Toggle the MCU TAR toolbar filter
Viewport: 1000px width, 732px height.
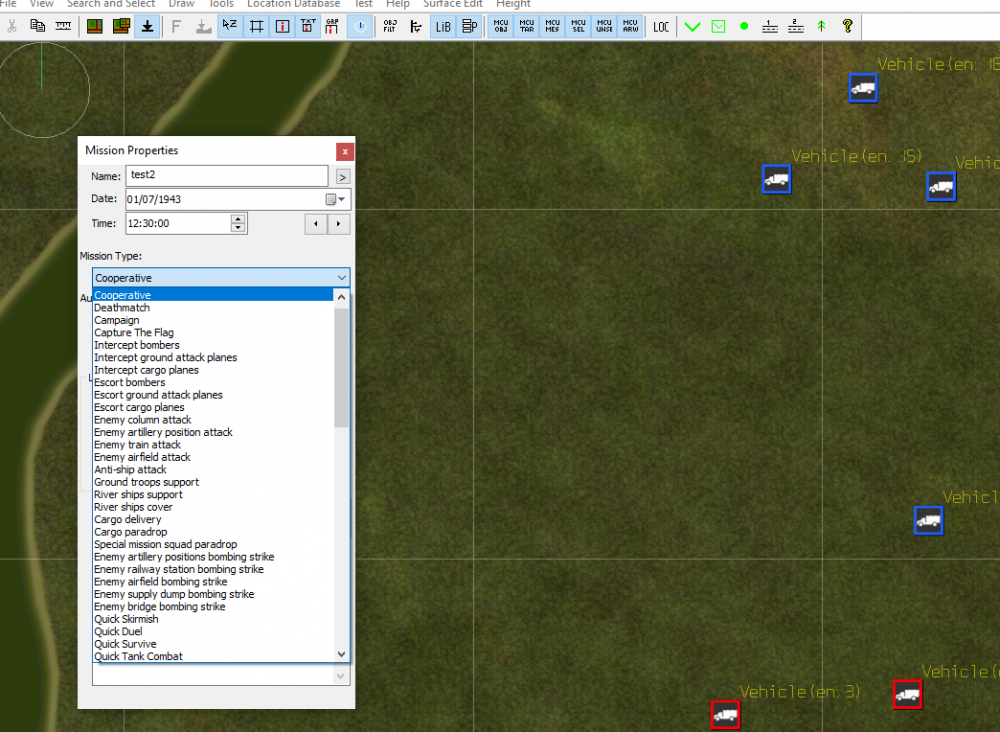[527, 26]
